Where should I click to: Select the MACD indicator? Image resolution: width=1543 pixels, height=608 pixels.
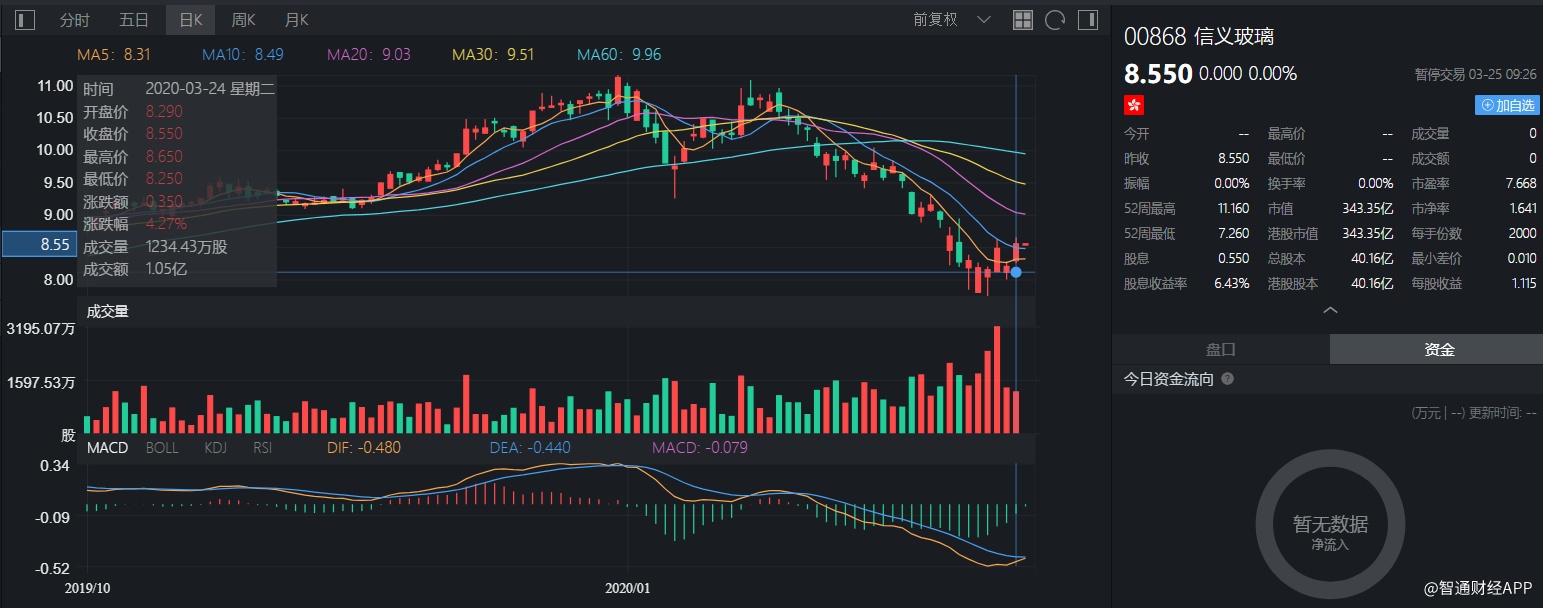[107, 447]
